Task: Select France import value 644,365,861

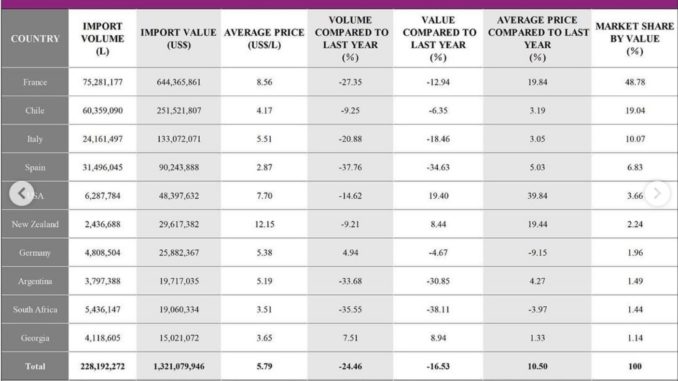Action: click(179, 82)
